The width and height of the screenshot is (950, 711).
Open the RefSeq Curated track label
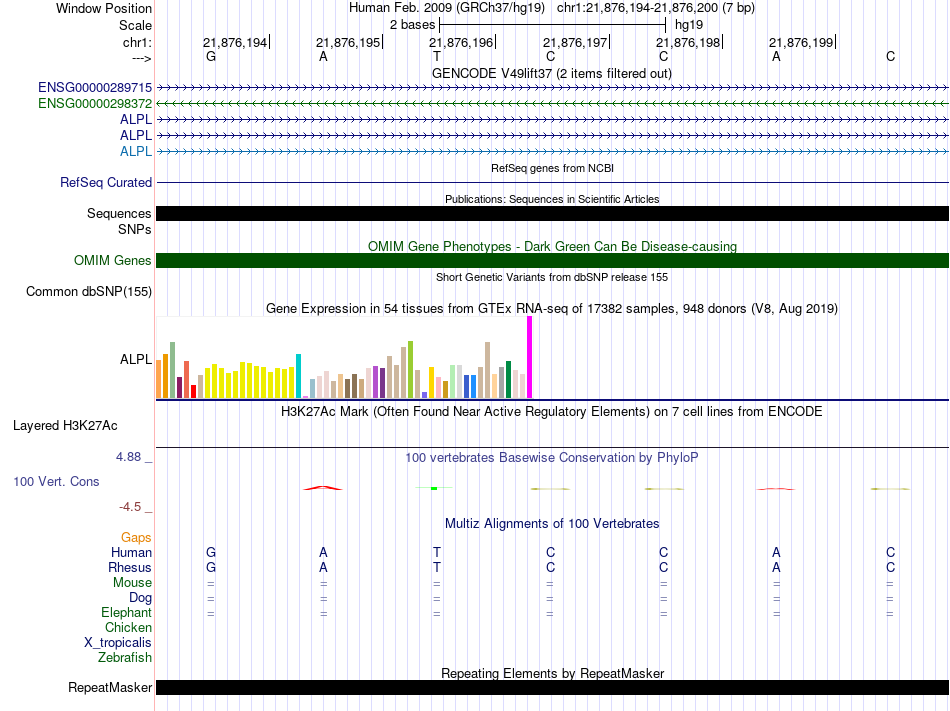pyautogui.click(x=106, y=182)
